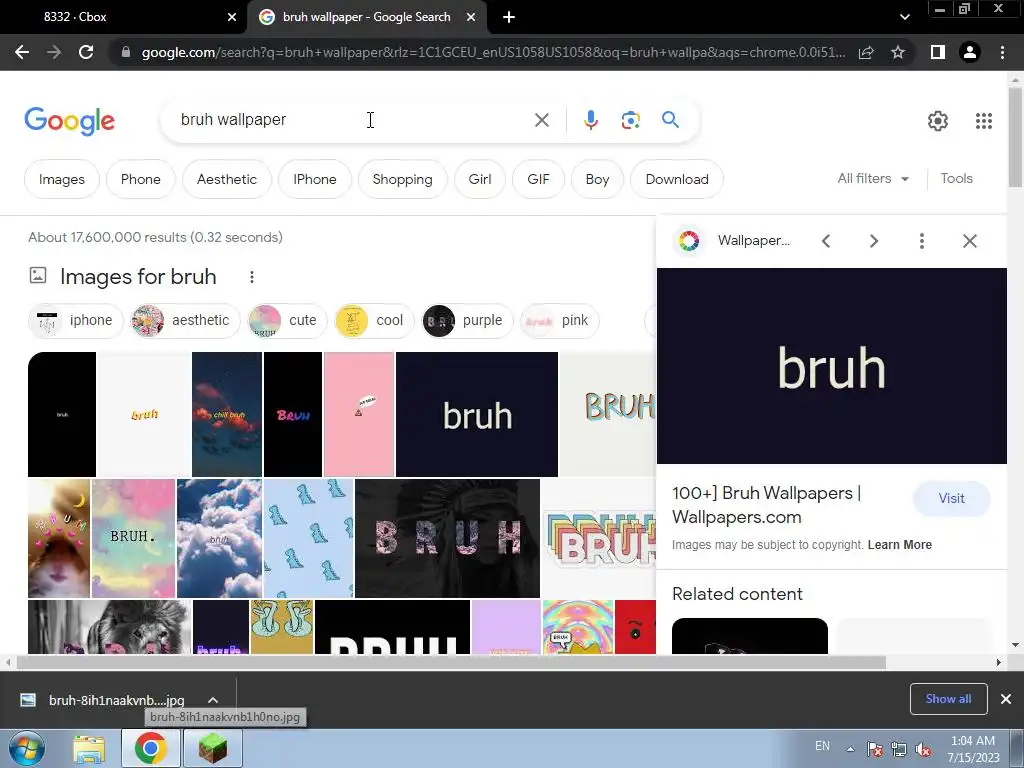
Task: Click the address bar URL
Action: coord(493,52)
